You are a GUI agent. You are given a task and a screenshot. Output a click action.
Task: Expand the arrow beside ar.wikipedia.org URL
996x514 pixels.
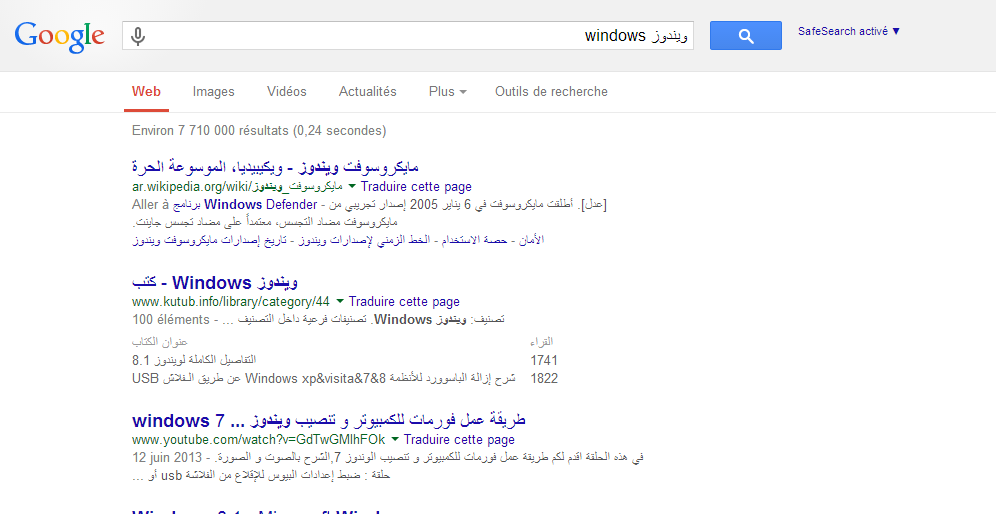[352, 187]
